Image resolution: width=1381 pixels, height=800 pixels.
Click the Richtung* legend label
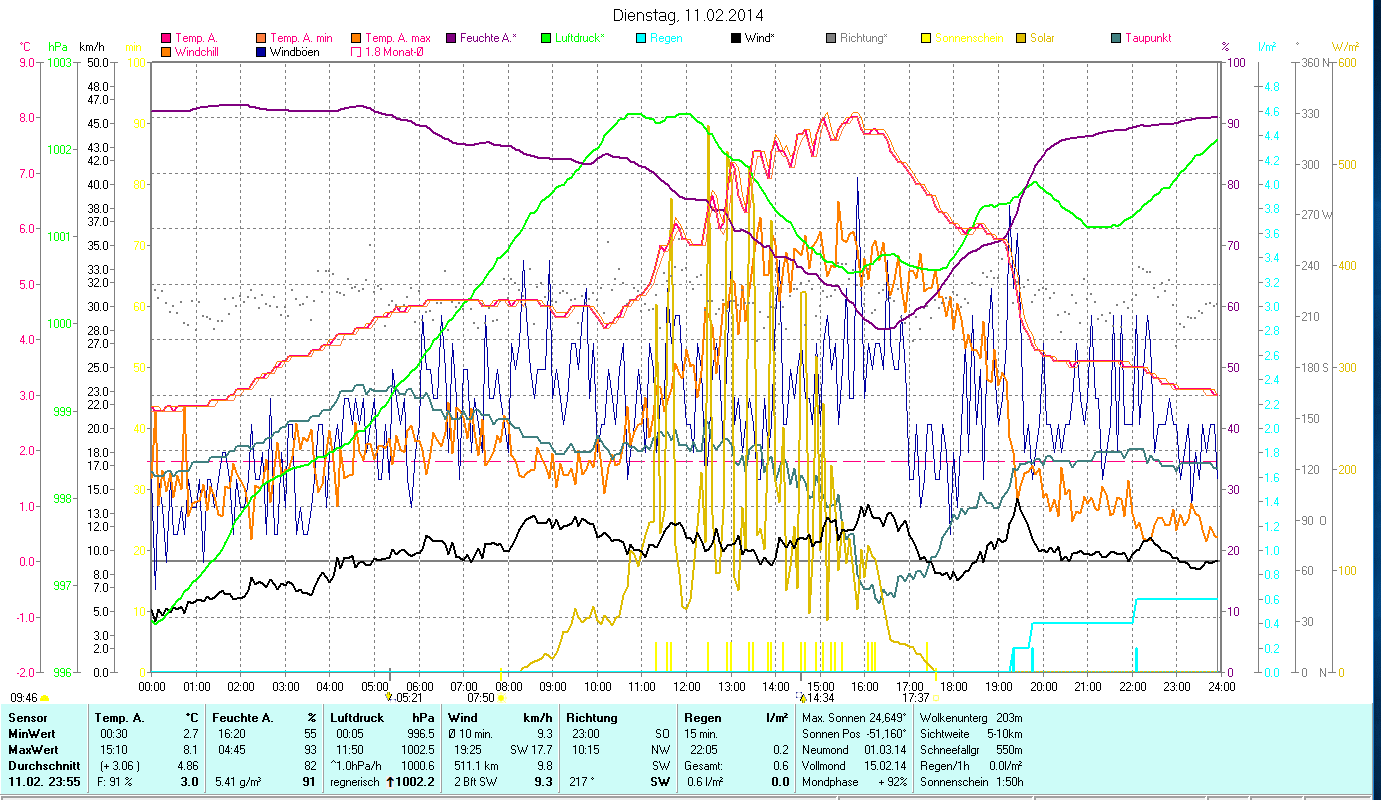tap(864, 38)
